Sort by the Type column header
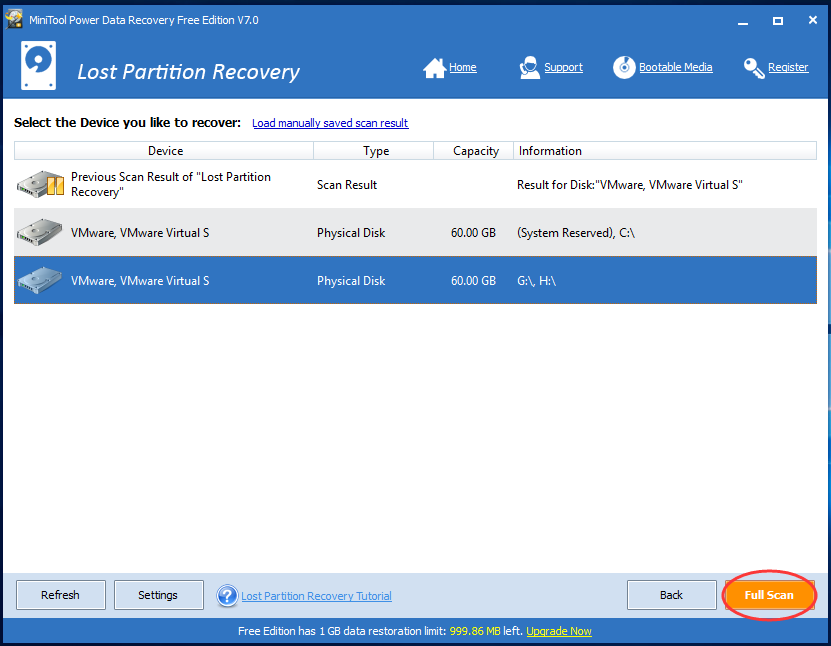 pyautogui.click(x=374, y=151)
